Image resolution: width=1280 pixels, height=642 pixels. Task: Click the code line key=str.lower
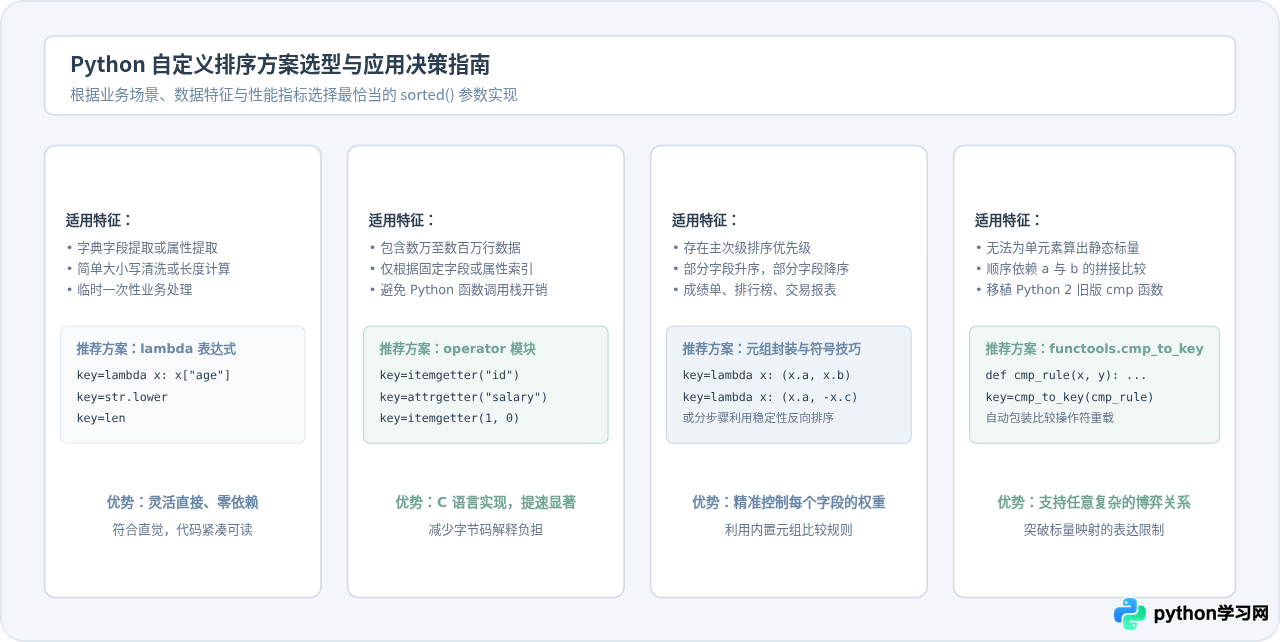coord(122,396)
